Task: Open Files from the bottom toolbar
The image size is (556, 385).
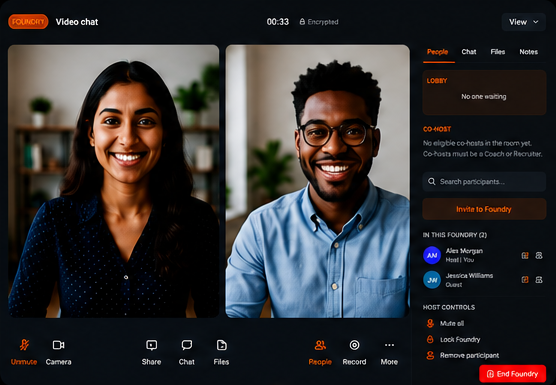Action: (221, 351)
